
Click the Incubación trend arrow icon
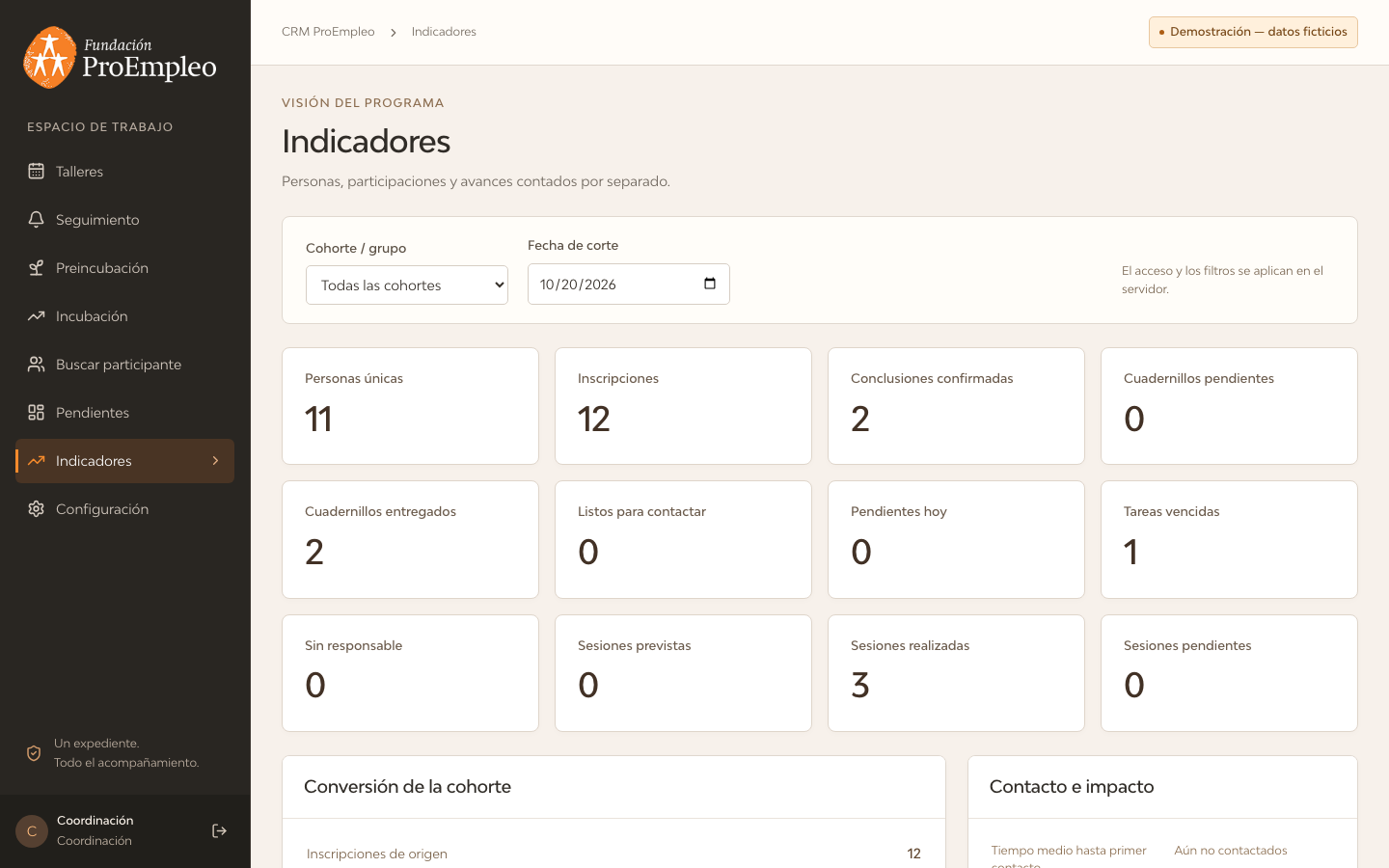coord(36,316)
